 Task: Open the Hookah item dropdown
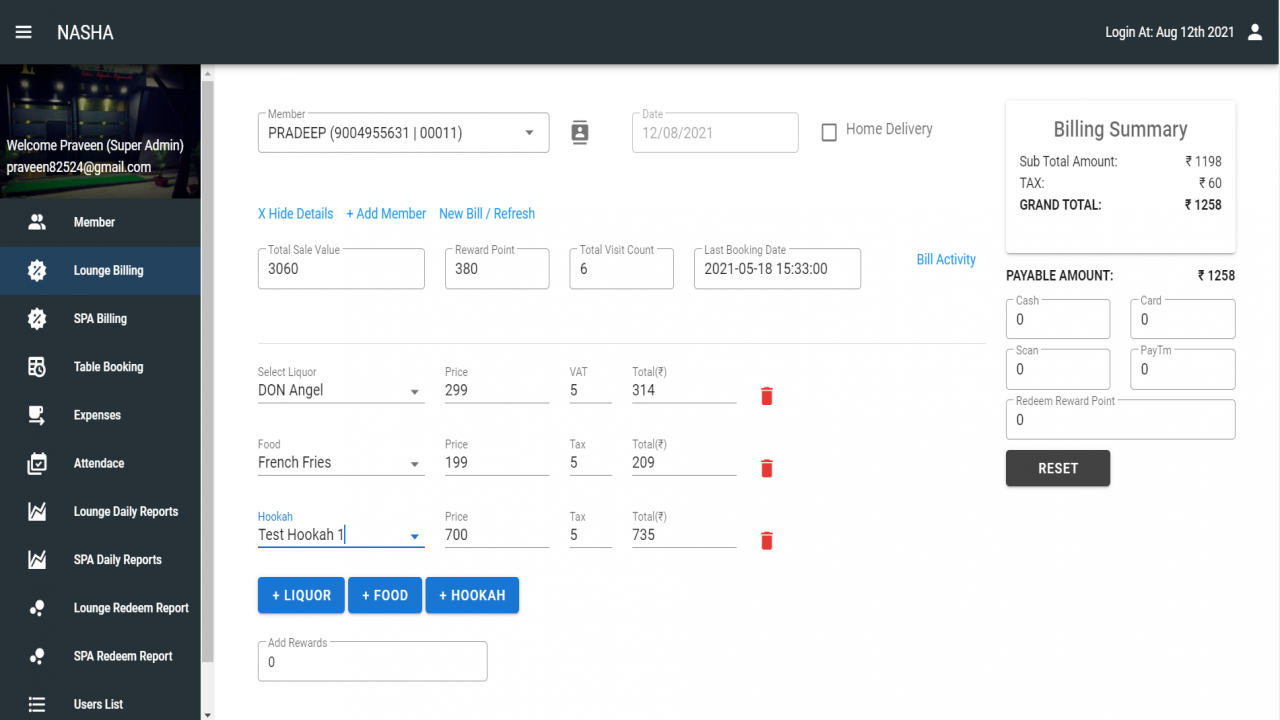(x=414, y=537)
